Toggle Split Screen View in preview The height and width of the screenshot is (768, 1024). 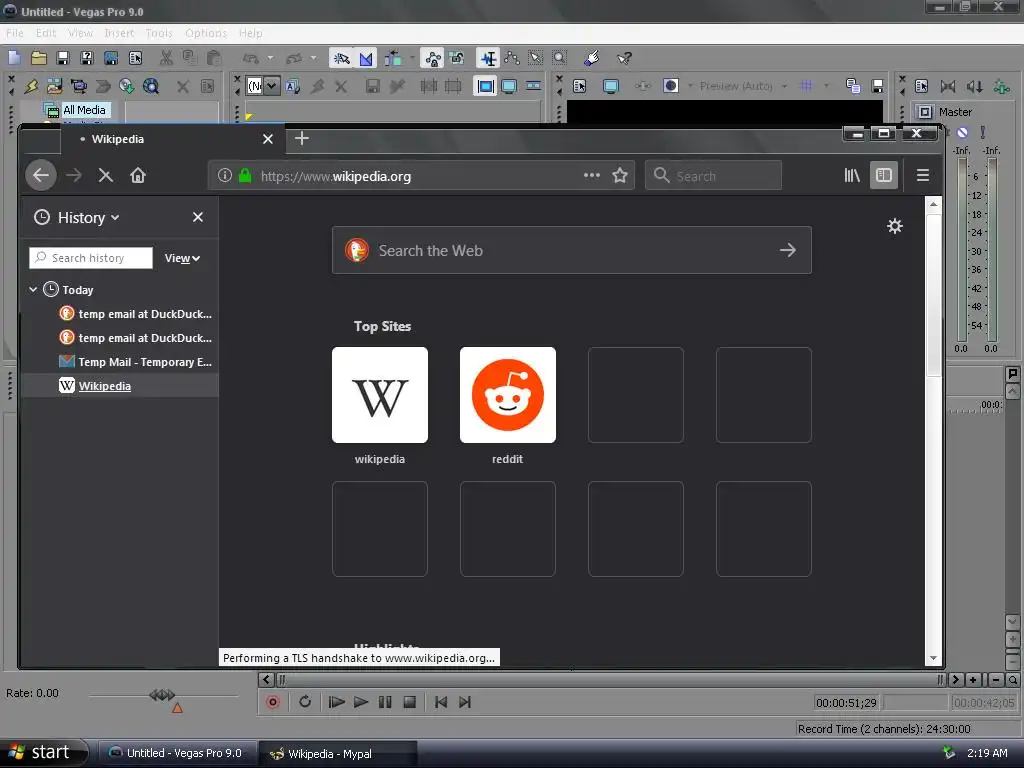pyautogui.click(x=671, y=86)
